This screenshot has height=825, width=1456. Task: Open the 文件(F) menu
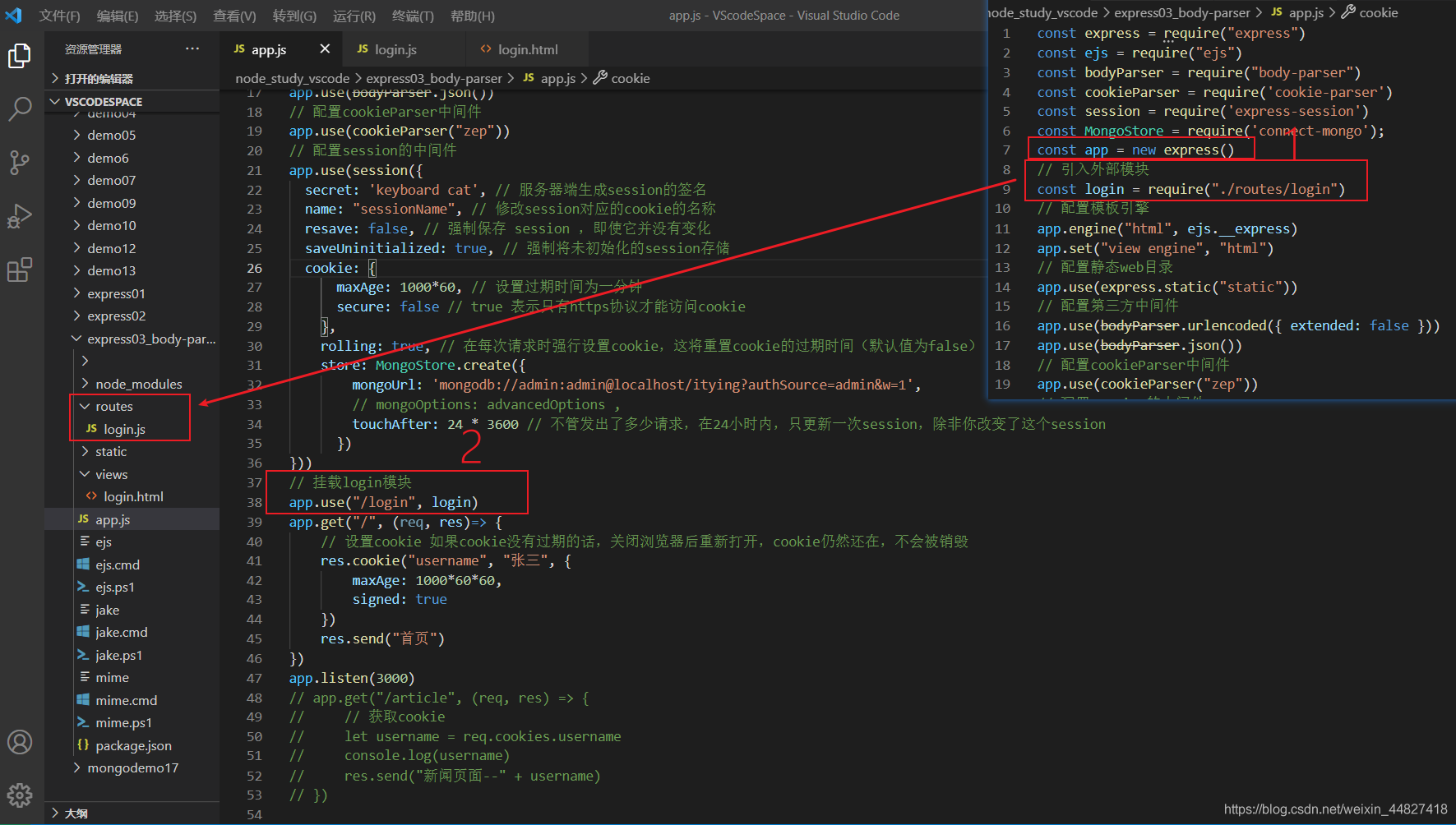[x=60, y=16]
